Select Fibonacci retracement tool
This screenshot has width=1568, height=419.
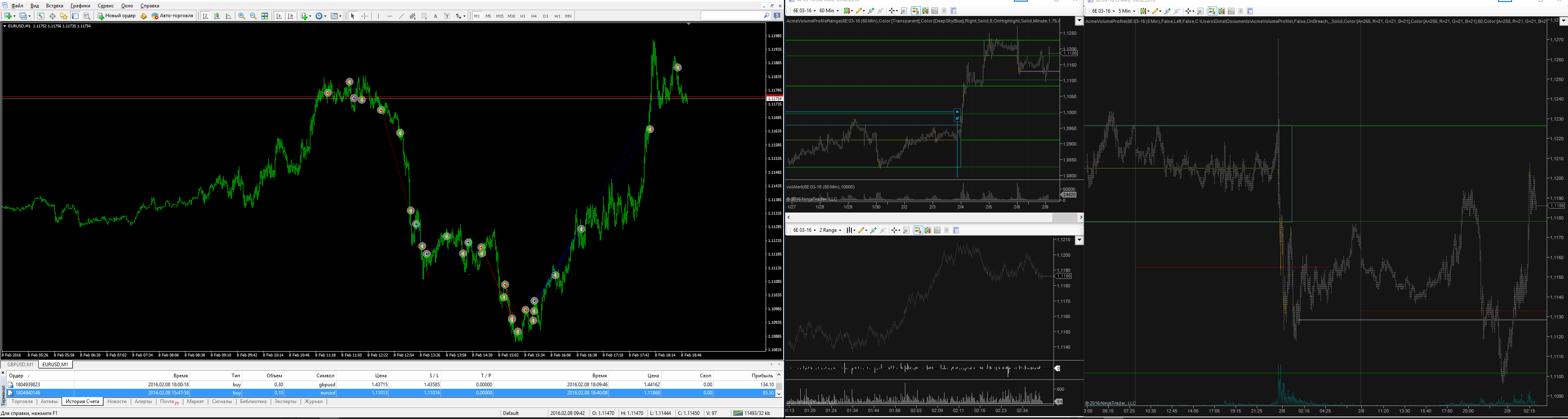point(424,16)
